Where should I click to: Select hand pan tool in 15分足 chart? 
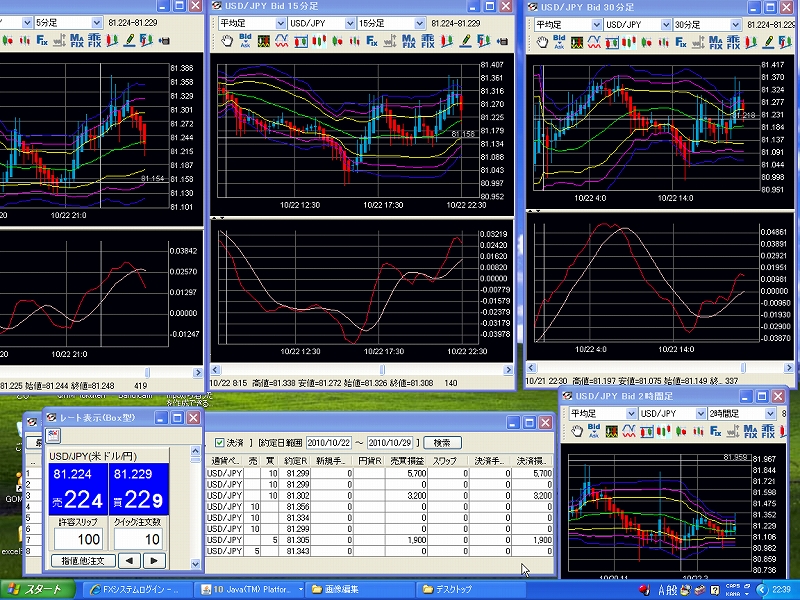click(x=227, y=41)
